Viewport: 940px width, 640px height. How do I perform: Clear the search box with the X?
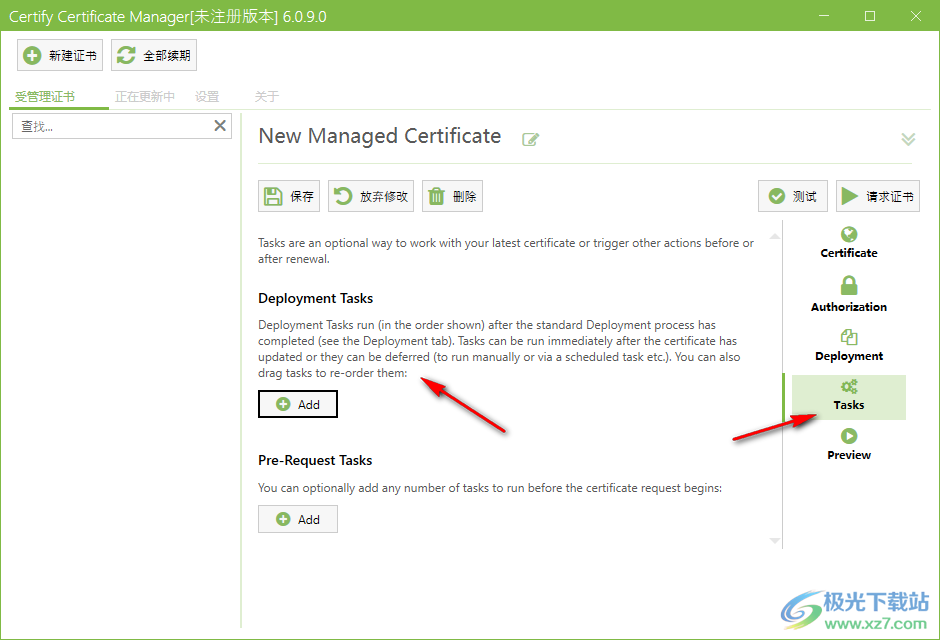[x=220, y=126]
